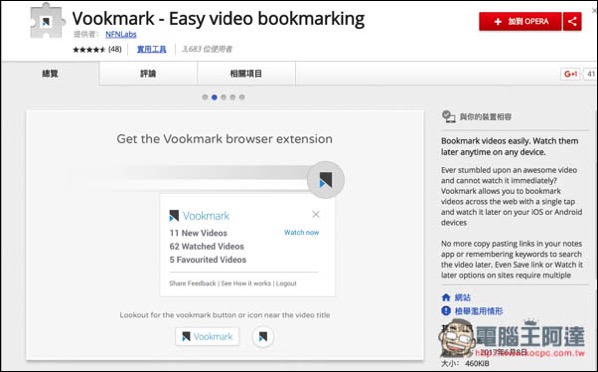This screenshot has height=372, width=598.
Task: Select the first carousel dot
Action: coord(205,97)
